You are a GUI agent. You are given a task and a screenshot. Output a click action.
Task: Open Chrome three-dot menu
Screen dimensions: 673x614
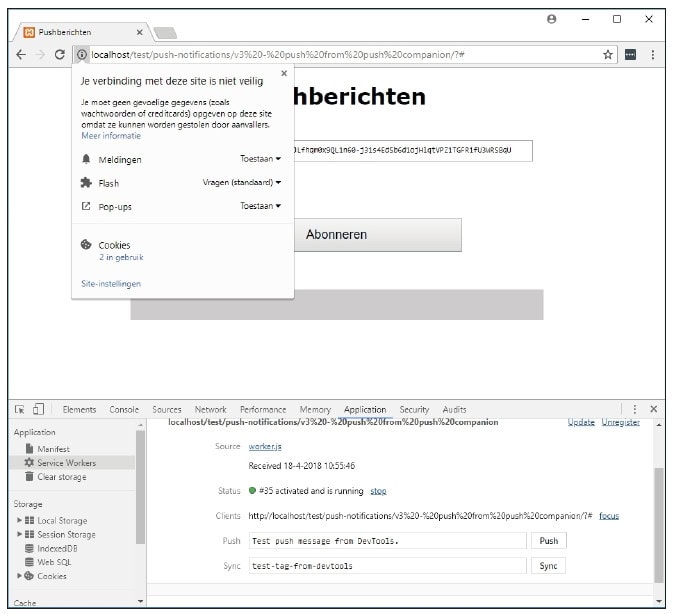tap(653, 54)
